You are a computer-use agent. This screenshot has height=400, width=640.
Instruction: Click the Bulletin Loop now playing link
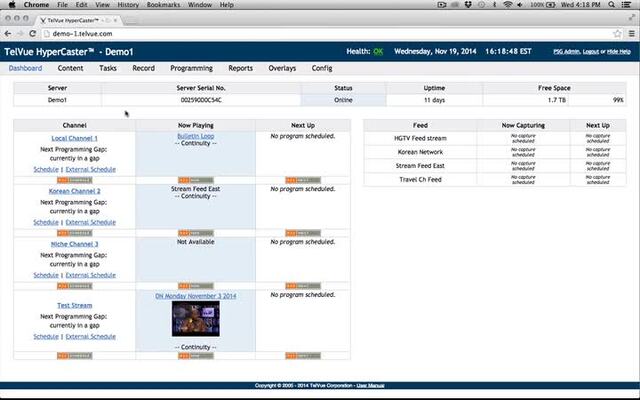point(195,135)
